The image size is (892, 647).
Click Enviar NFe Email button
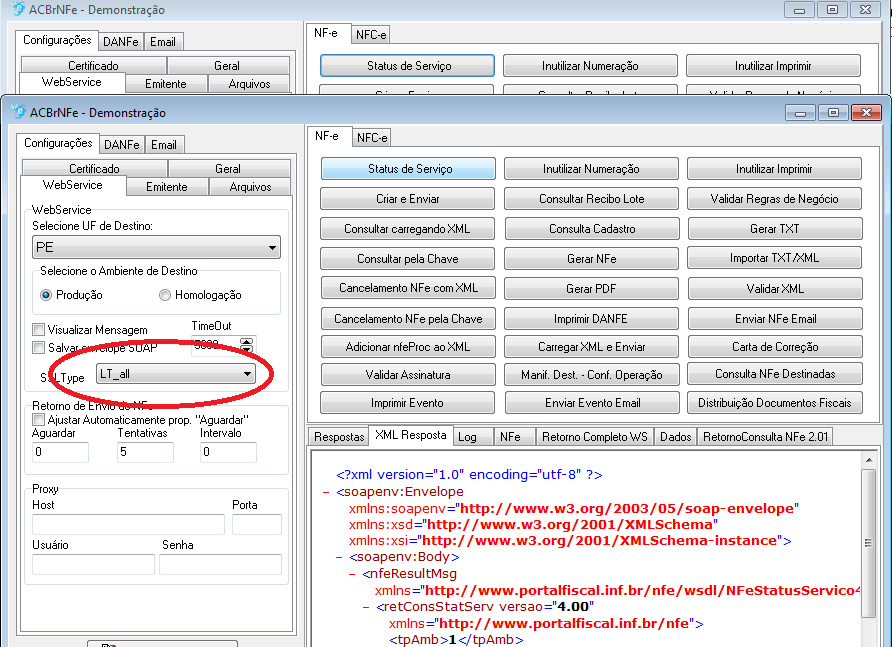775,319
